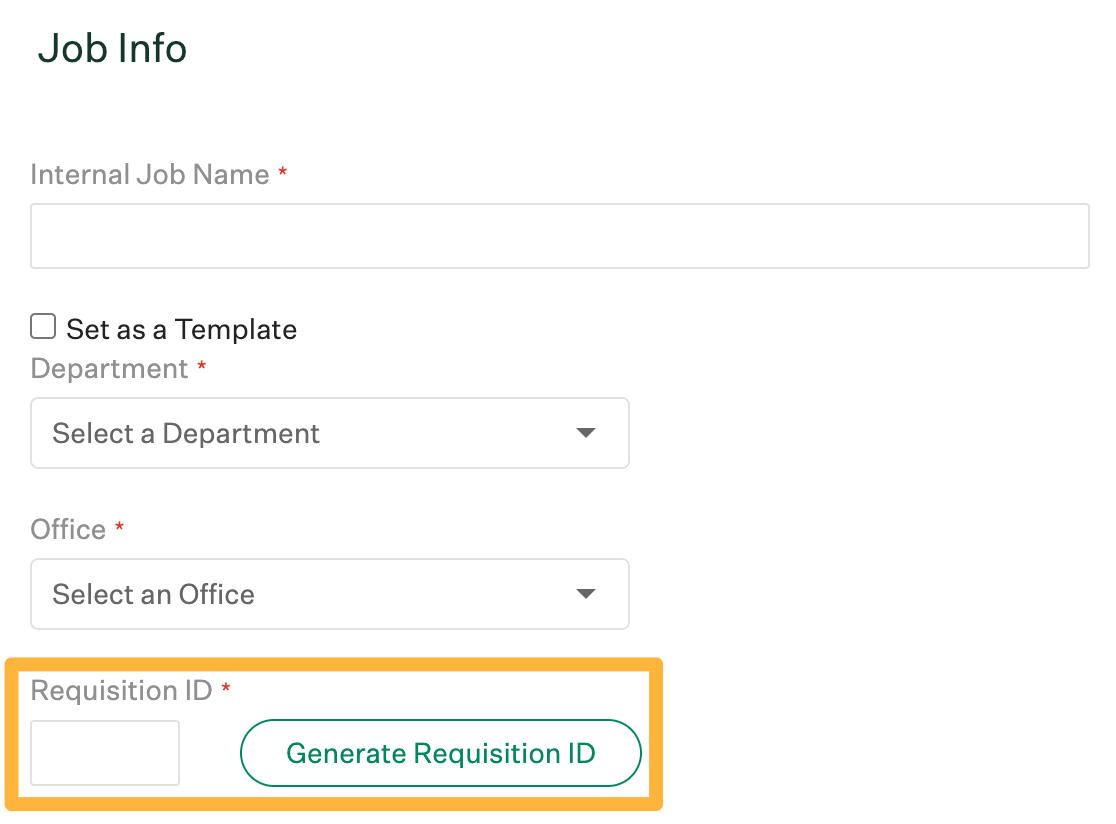The width and height of the screenshot is (1116, 824).
Task: Click the Department dropdown chevron arrow
Action: tap(586, 433)
